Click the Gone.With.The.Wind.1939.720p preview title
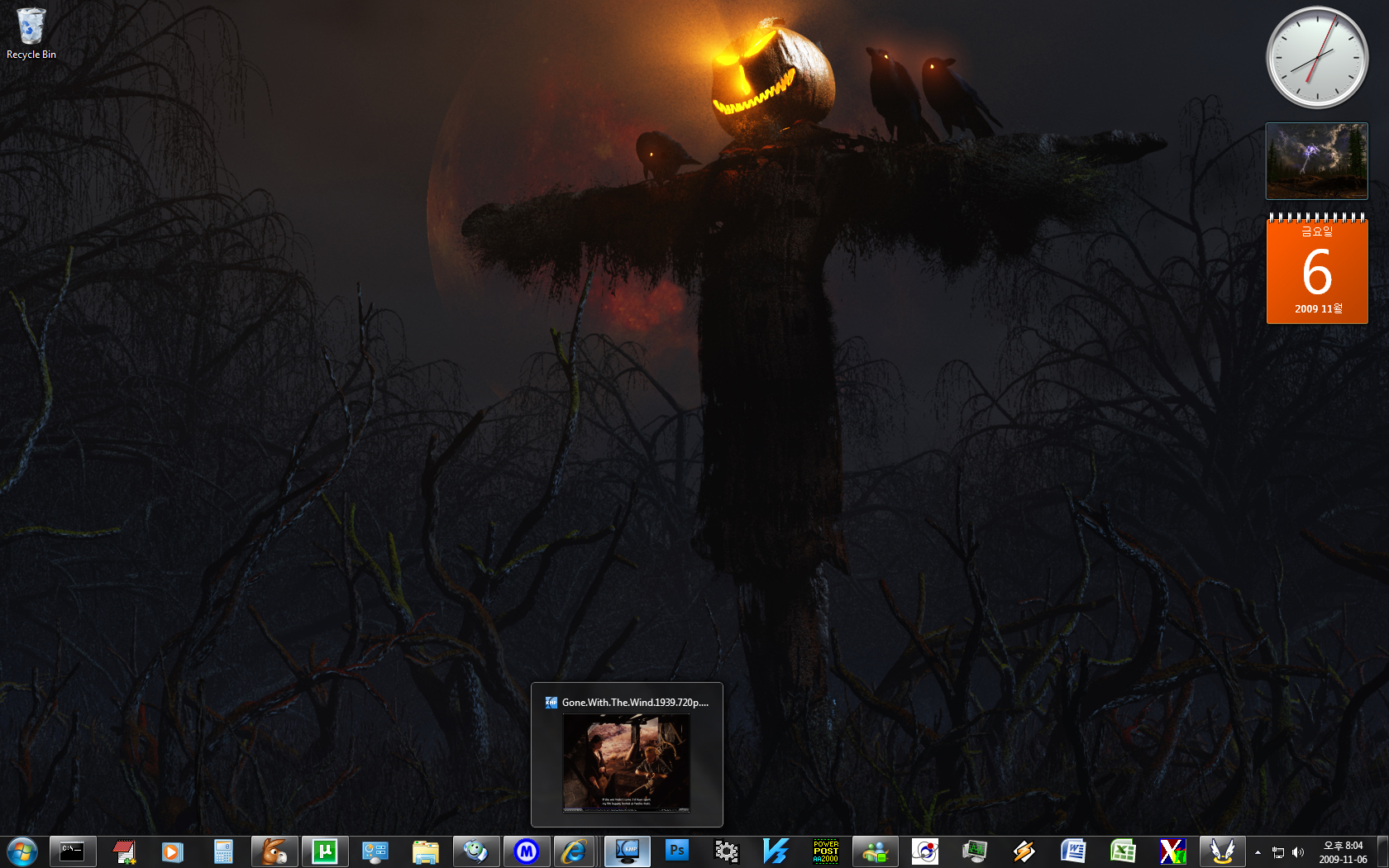Viewport: 1389px width, 868px height. coord(636,703)
